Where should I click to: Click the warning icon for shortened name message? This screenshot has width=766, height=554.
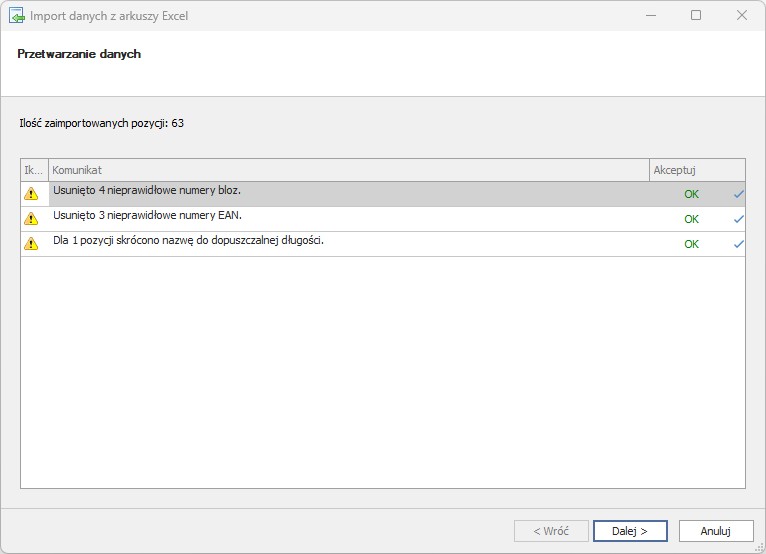pos(31,244)
